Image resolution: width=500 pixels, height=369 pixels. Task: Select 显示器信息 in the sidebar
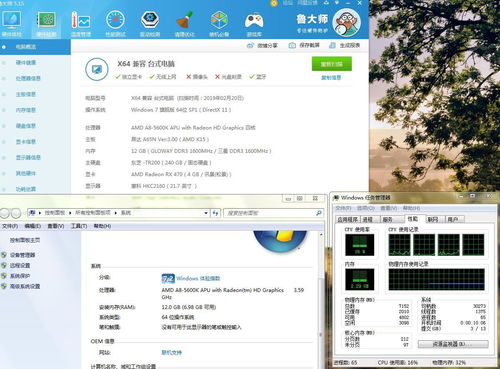point(28,157)
